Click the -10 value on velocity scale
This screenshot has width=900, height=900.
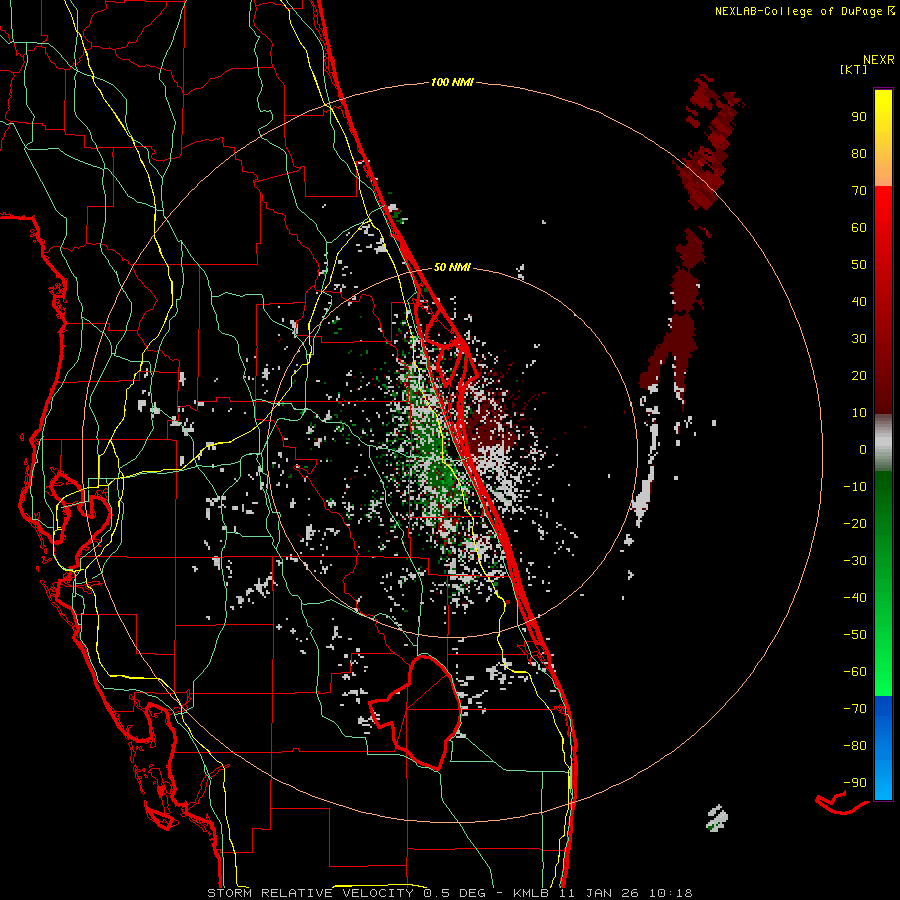855,487
